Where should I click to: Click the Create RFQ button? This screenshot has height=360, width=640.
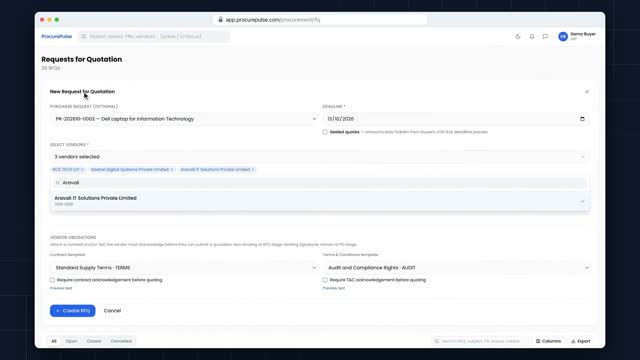[73, 311]
